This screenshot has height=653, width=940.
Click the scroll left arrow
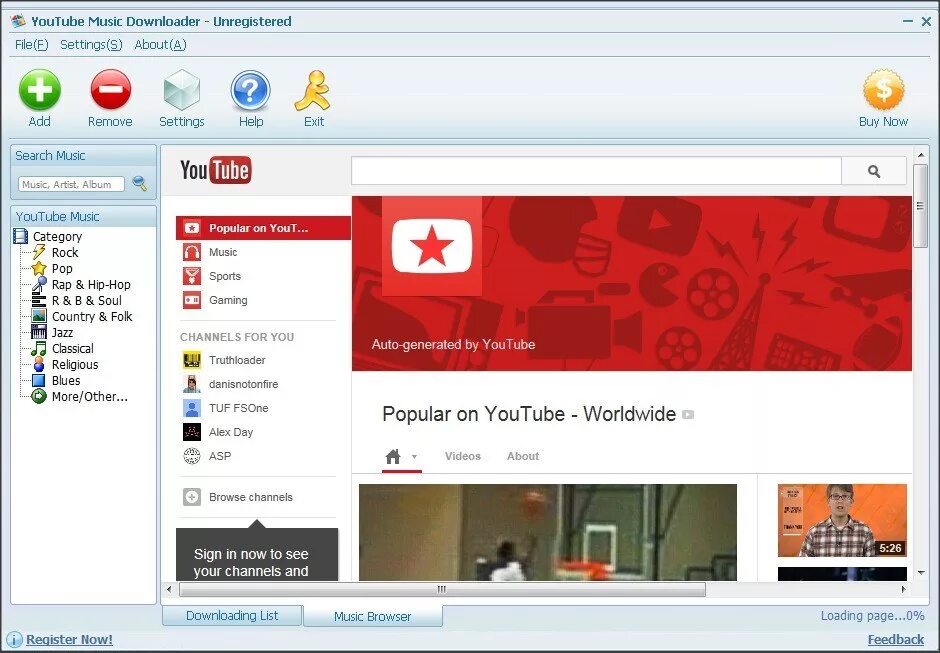(x=169, y=589)
